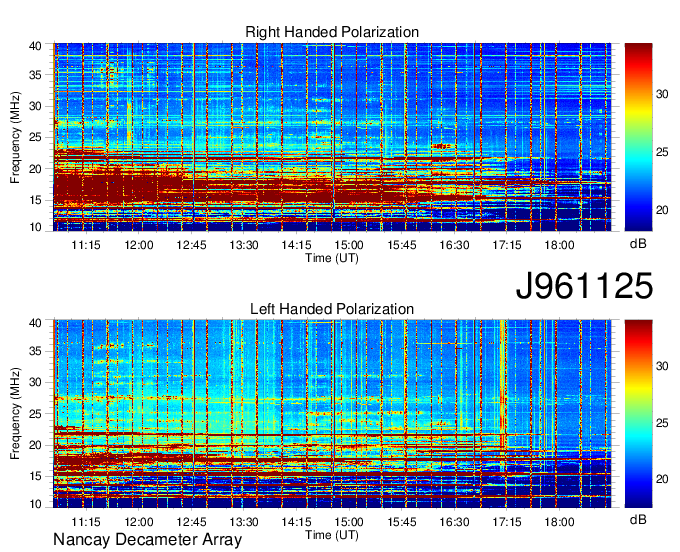Click the 10 MHz tick of Right Handed plot
The width and height of the screenshot is (680, 552).
point(36,227)
